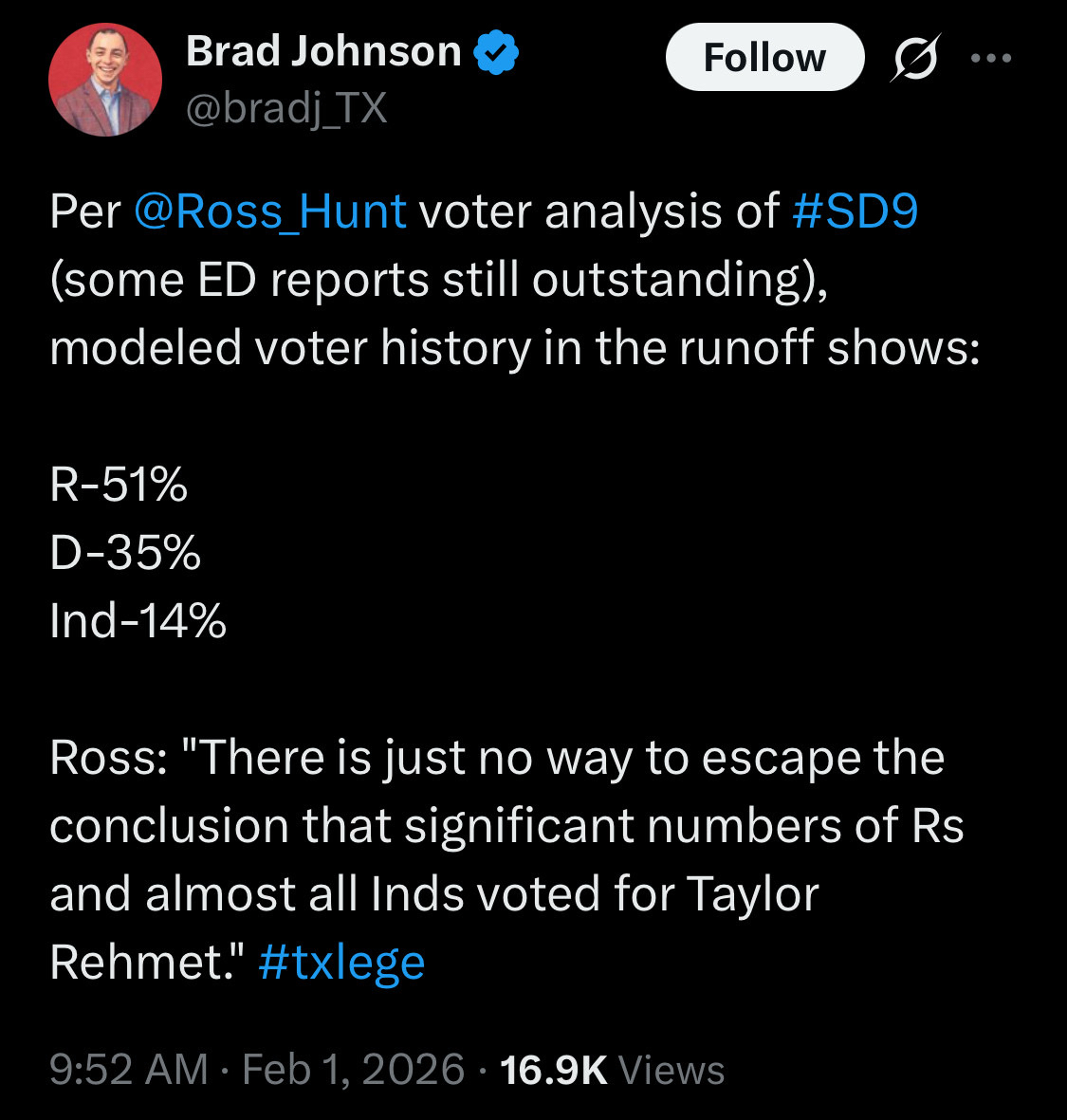Click "(some ED reports still outstanding)" text
This screenshot has height=1120, width=1067.
[438, 279]
